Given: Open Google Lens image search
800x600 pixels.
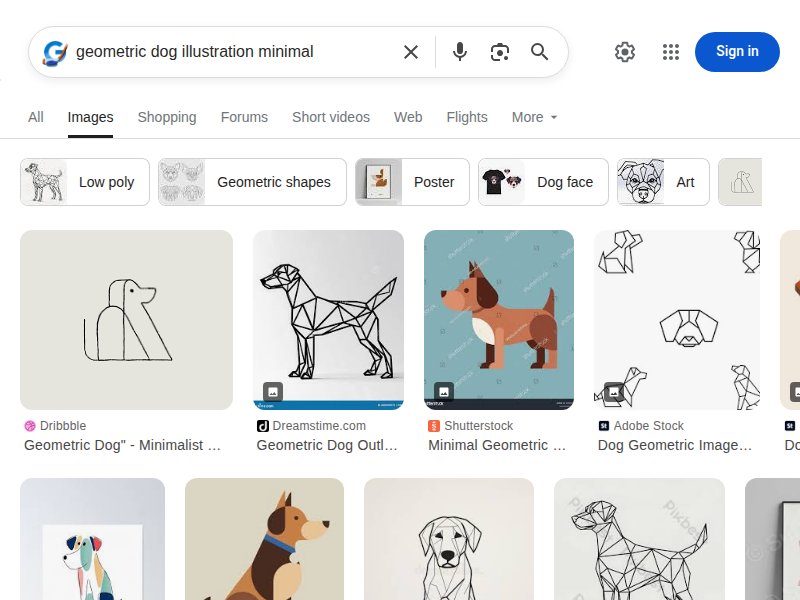Looking at the screenshot, I should click(500, 52).
